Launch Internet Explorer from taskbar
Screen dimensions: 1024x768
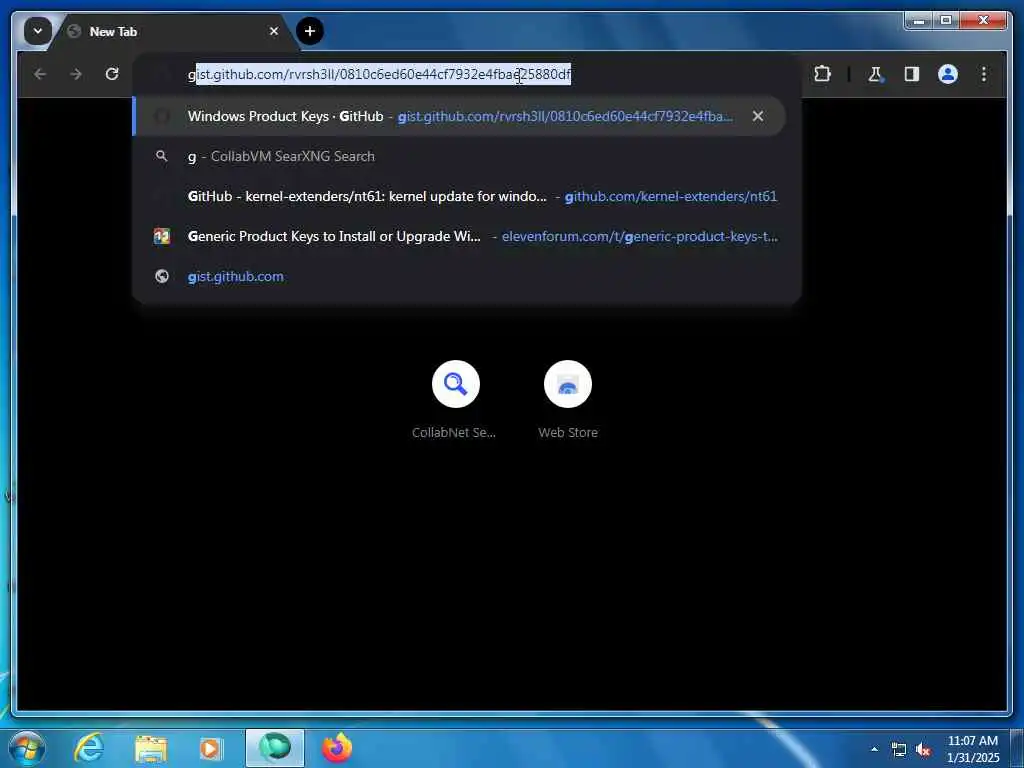(88, 748)
